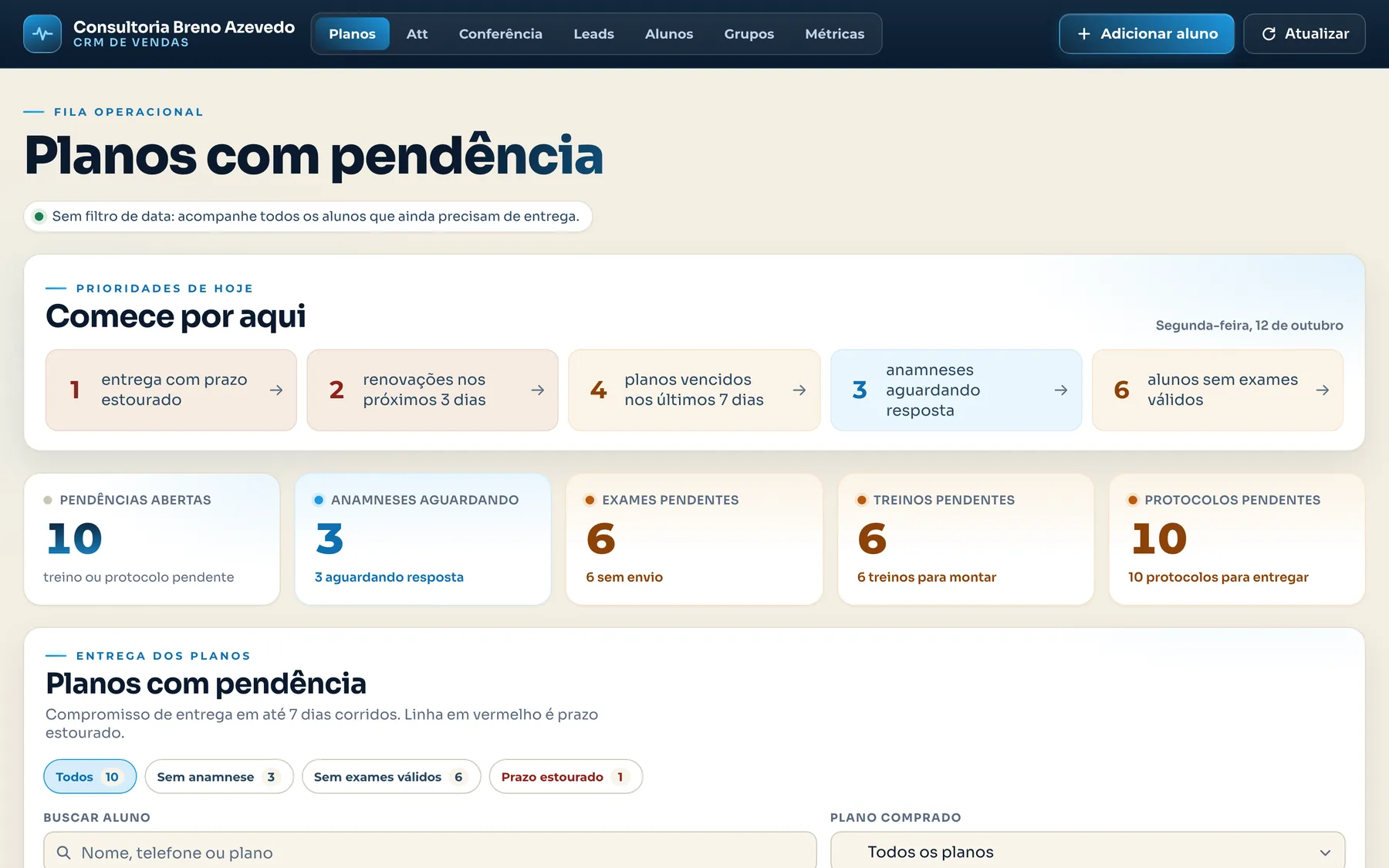Open entrega com prazo estourado priority card
Screen dimensions: 1389x868
pyautogui.click(x=171, y=390)
